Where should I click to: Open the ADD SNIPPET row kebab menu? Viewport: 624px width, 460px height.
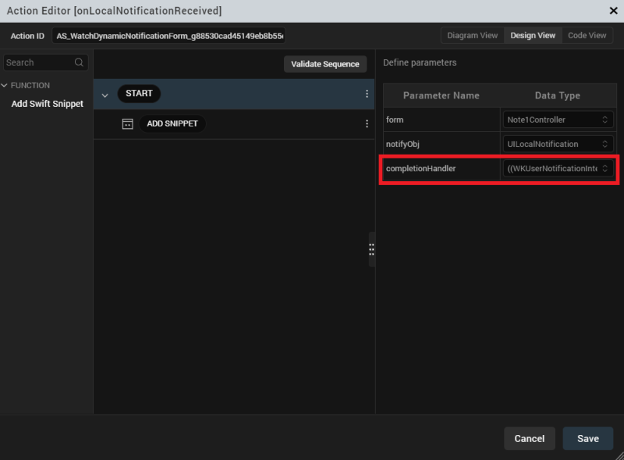[367, 124]
